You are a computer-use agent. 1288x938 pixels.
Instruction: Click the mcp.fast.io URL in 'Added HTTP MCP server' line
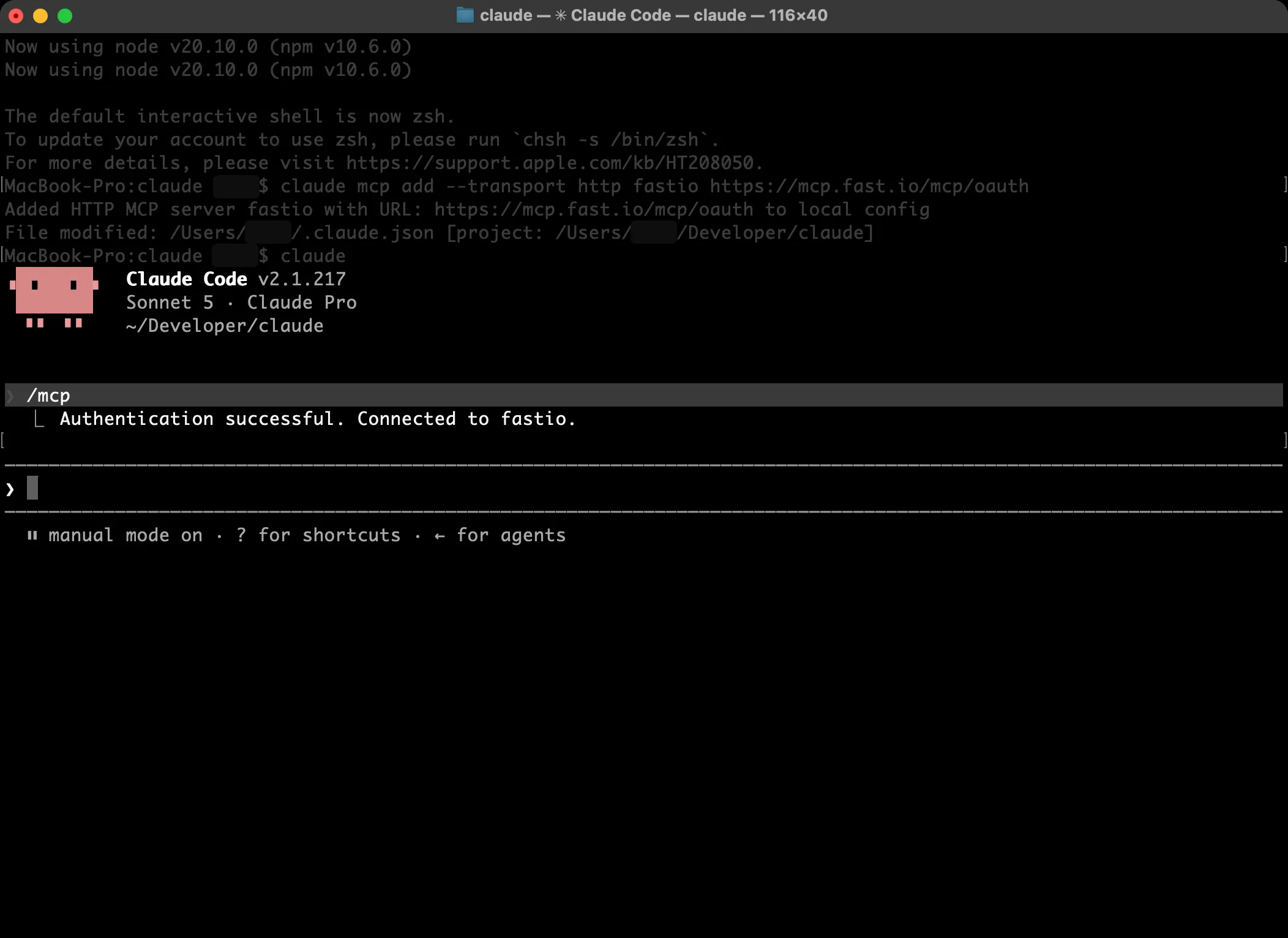coord(594,209)
